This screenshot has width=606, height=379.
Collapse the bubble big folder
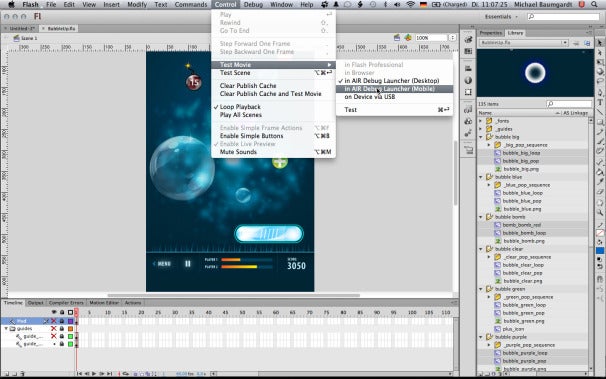coord(481,137)
